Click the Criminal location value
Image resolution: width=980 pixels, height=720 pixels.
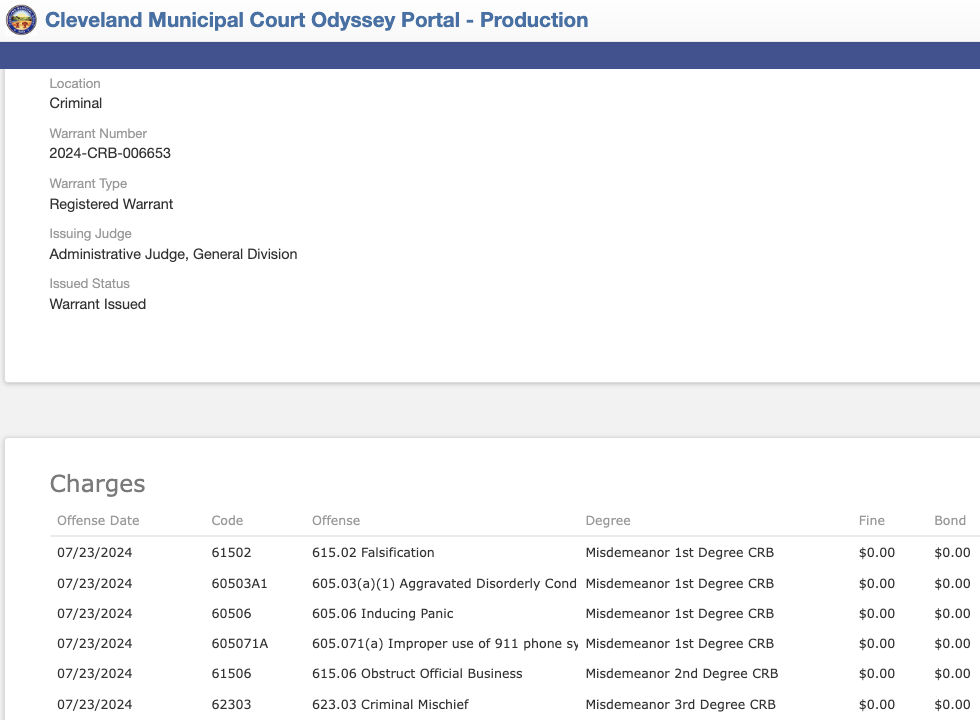[x=76, y=103]
